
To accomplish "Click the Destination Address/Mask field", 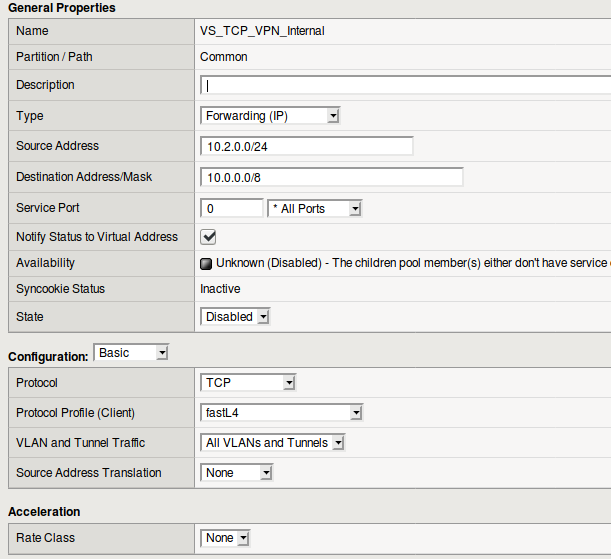I will coord(332,177).
